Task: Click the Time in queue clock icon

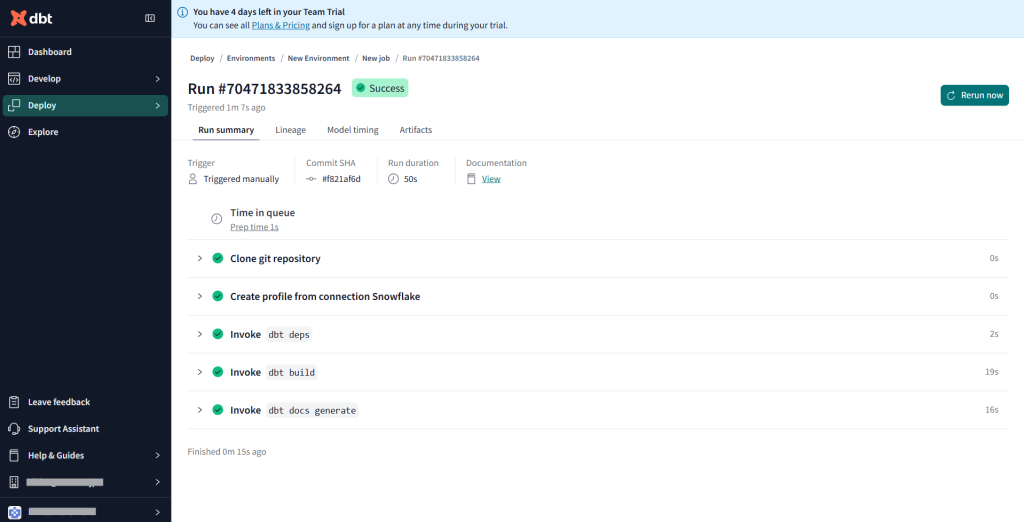Action: tap(217, 219)
